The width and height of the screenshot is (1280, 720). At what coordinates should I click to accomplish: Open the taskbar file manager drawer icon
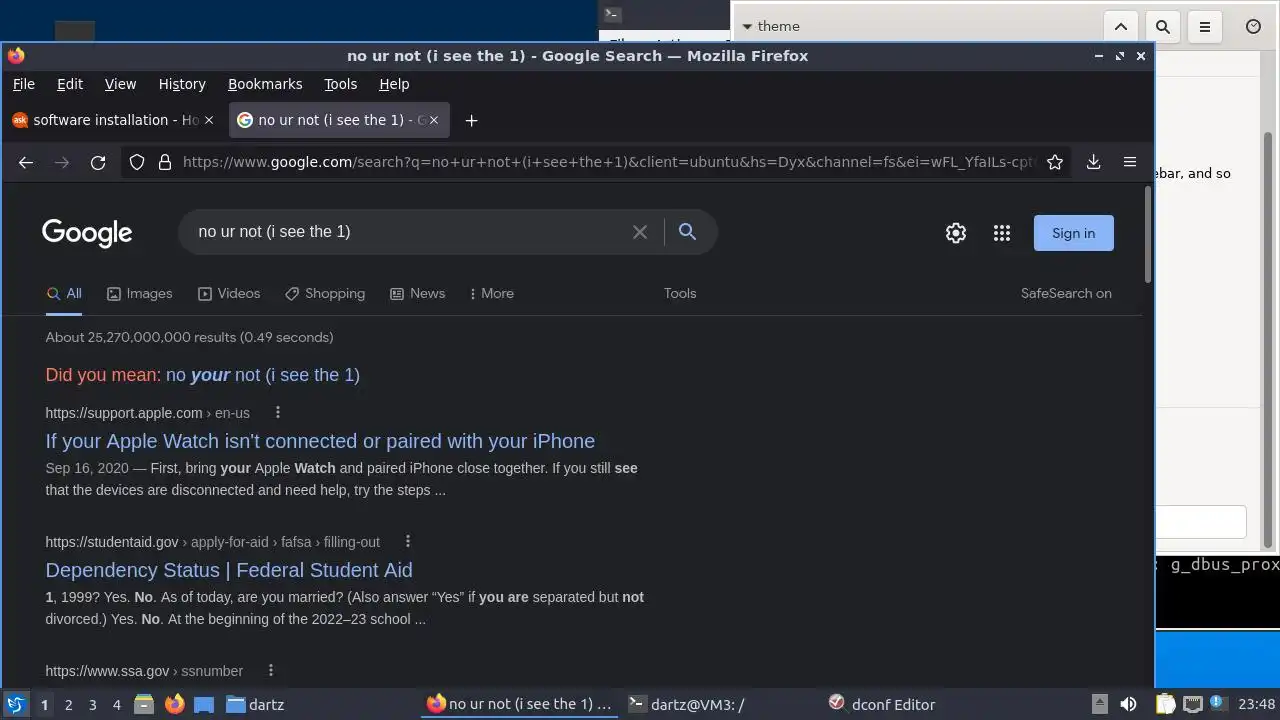coord(144,704)
